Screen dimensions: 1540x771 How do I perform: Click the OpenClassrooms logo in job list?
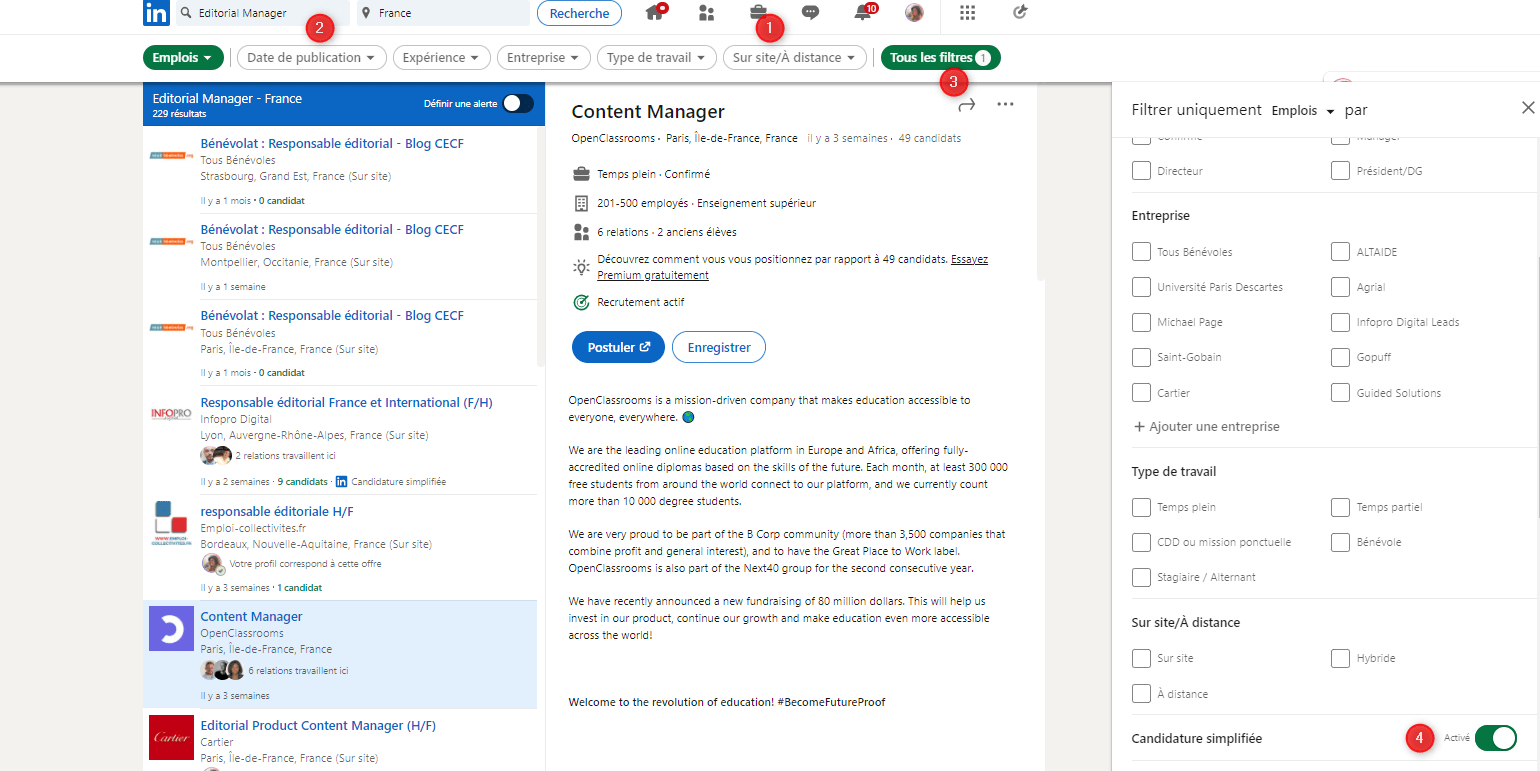tap(170, 630)
